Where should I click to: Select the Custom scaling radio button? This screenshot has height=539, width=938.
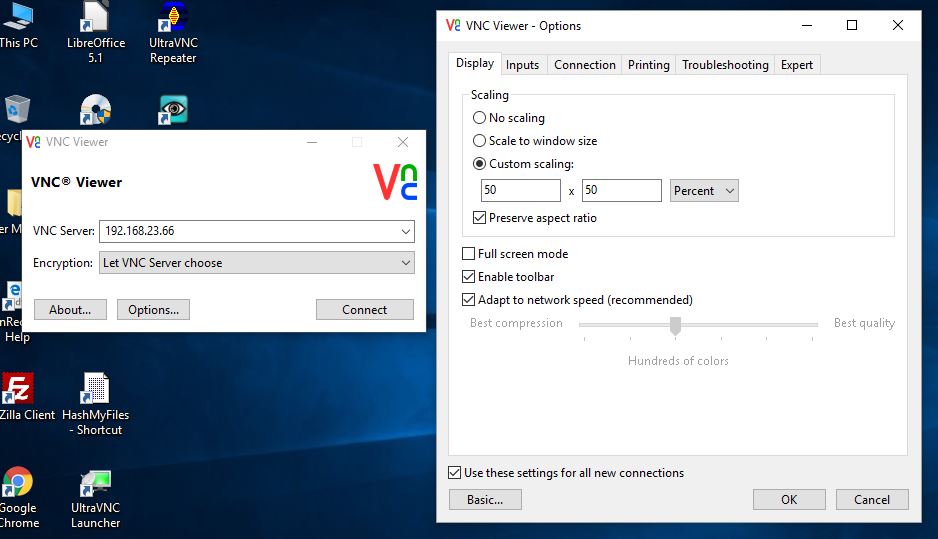(x=479, y=164)
